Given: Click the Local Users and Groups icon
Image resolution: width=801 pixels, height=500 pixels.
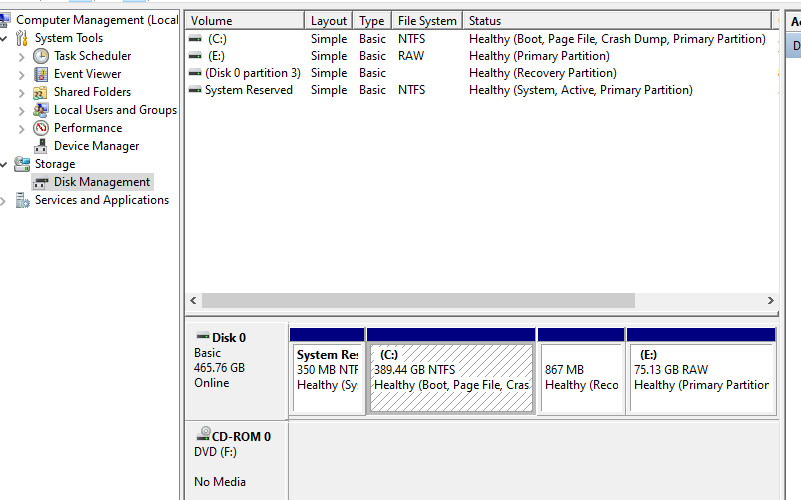Looking at the screenshot, I should [x=41, y=110].
